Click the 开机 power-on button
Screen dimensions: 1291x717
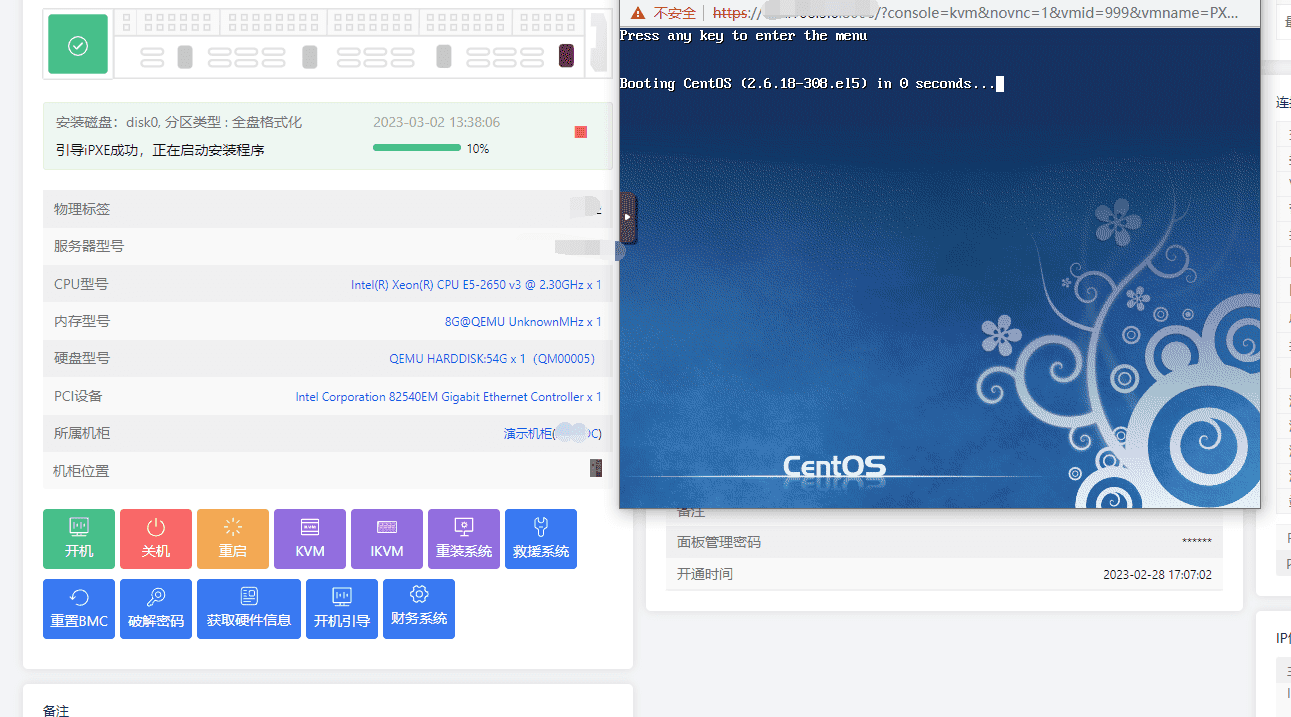(x=79, y=539)
